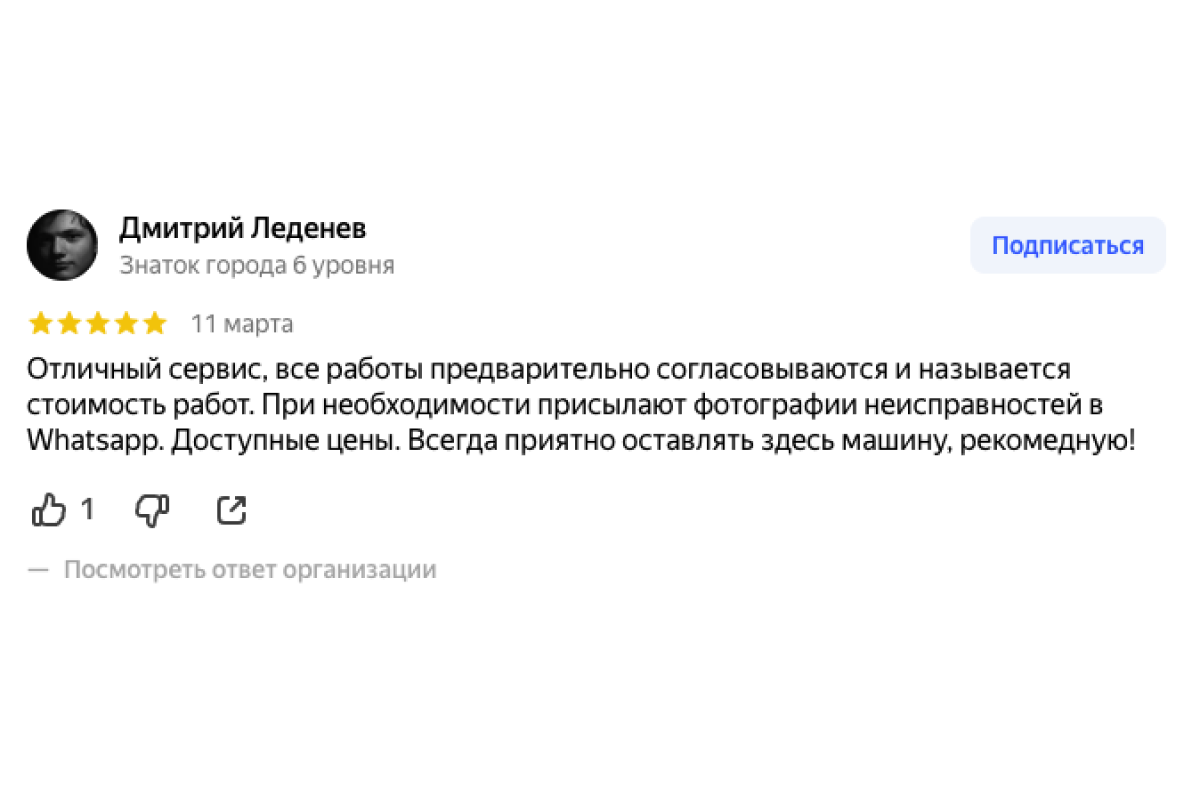Viewport: 1200px width, 800px height.
Task: Select the third rating star
Action: pos(97,324)
